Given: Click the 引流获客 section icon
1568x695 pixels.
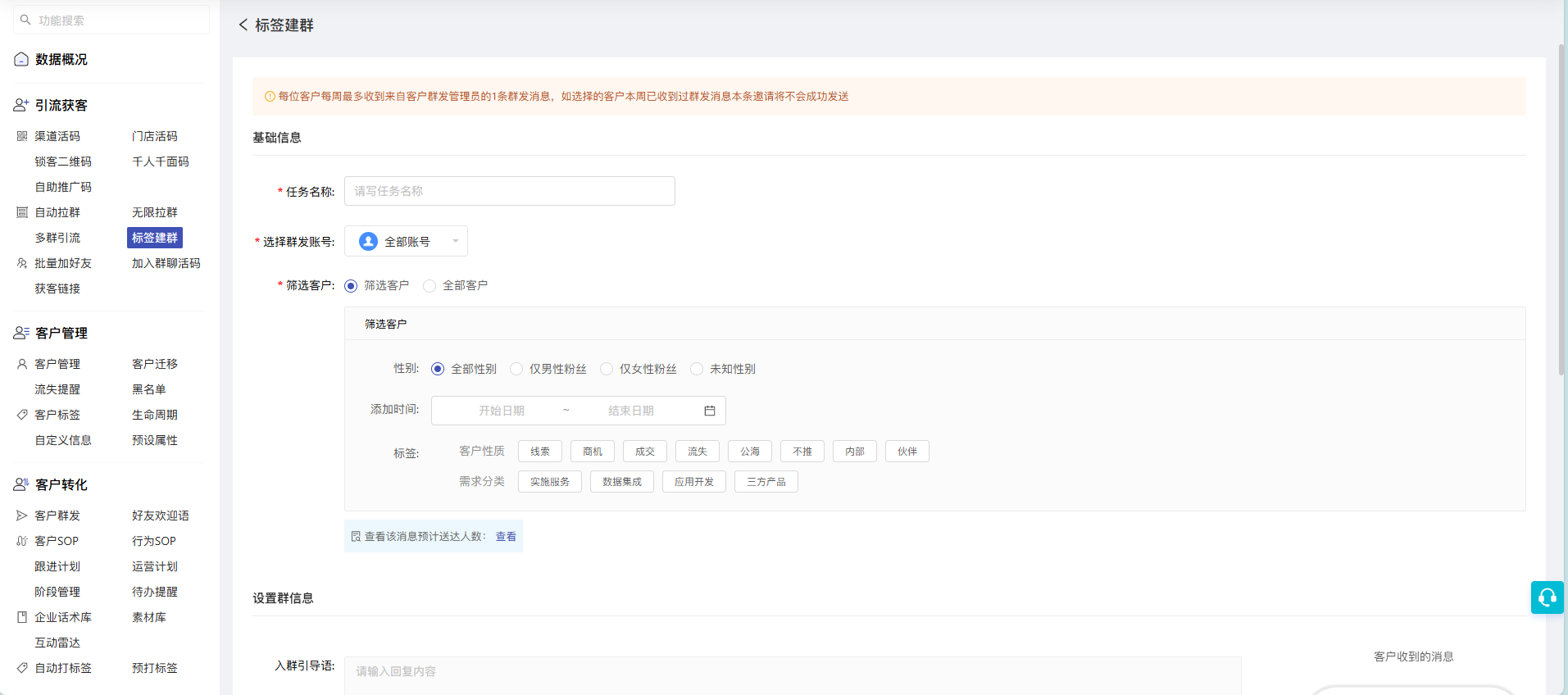Looking at the screenshot, I should pyautogui.click(x=21, y=105).
